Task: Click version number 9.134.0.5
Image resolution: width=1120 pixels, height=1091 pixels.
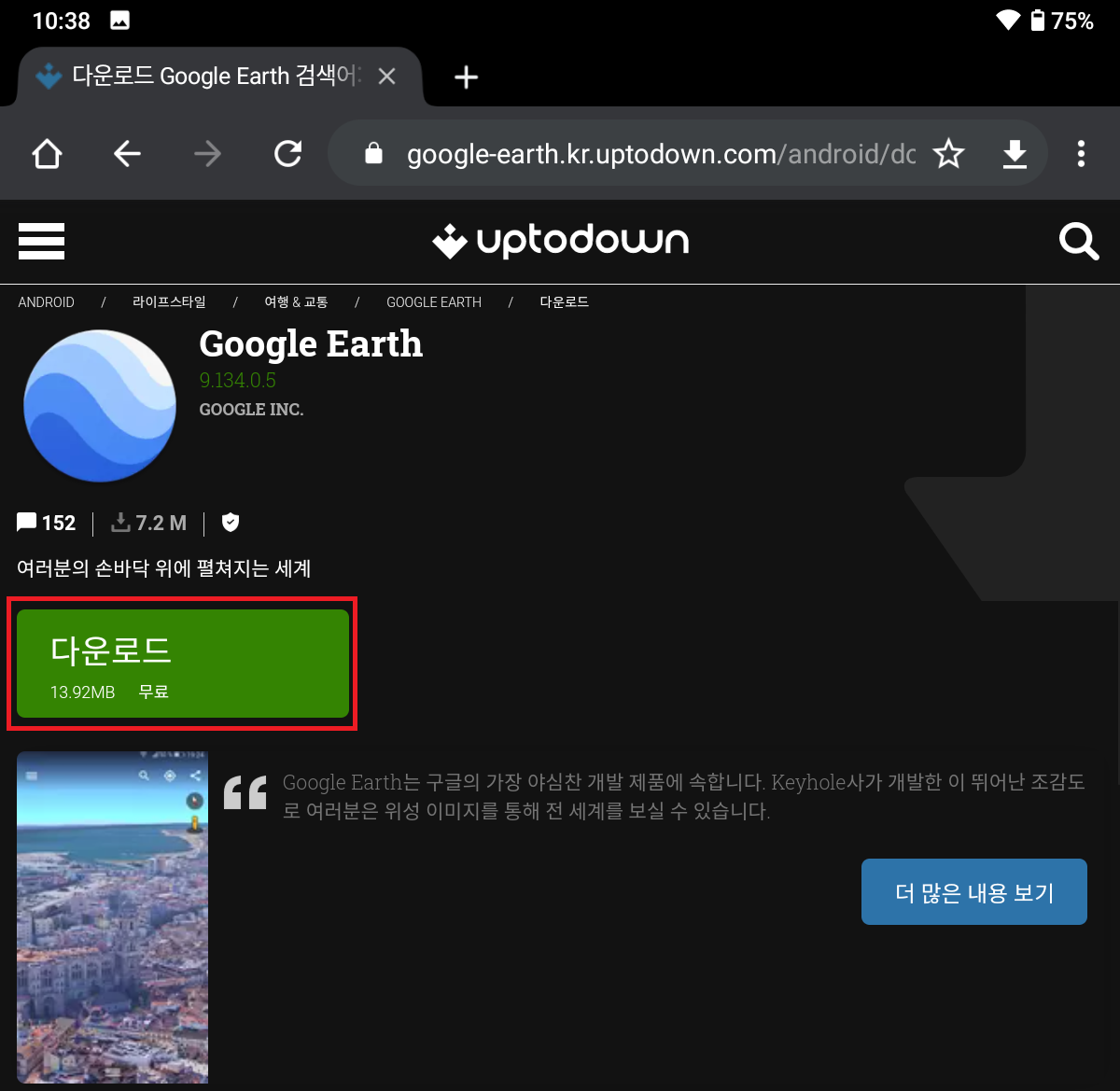Action: click(237, 381)
